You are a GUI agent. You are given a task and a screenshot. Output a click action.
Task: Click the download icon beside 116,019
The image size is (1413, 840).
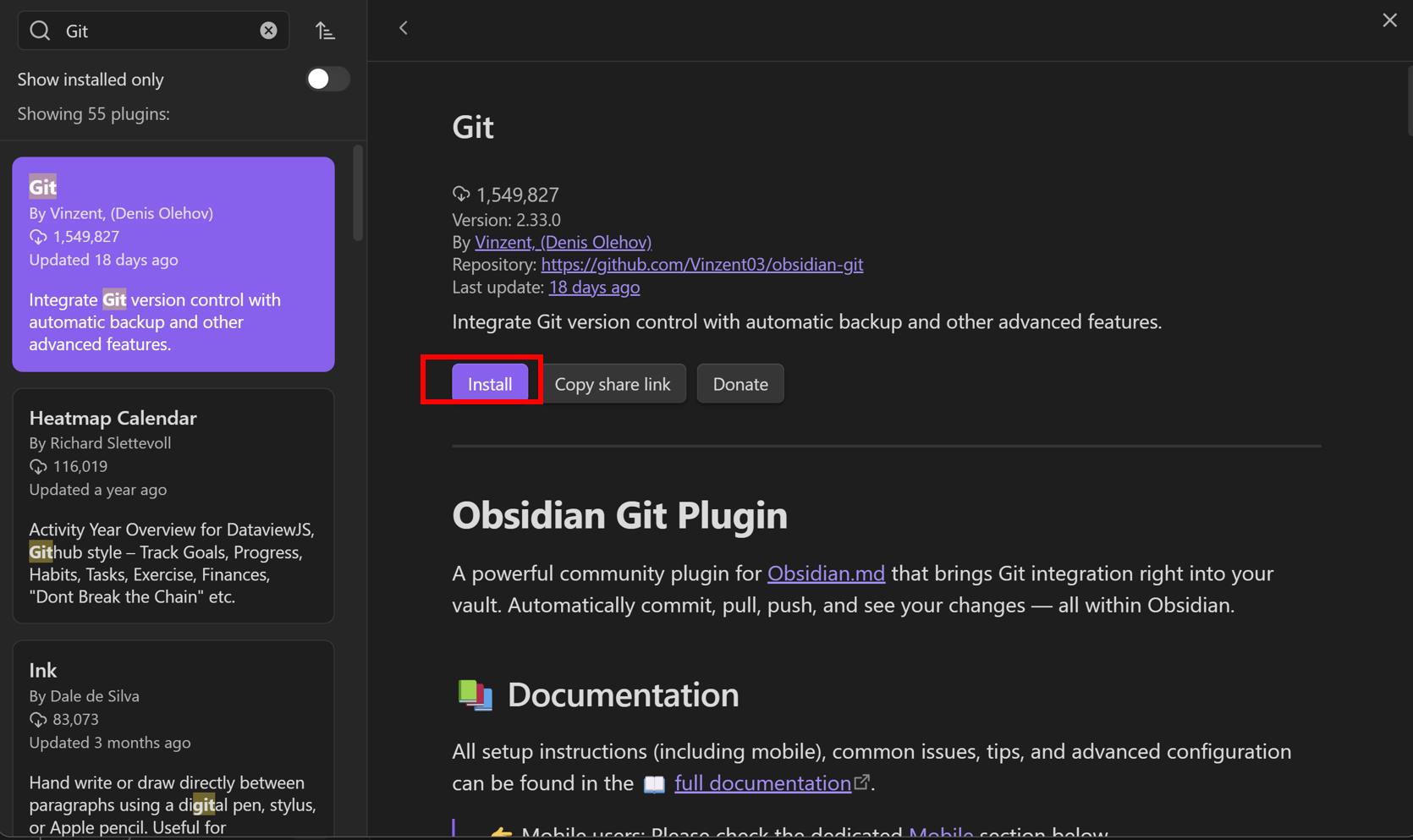[x=38, y=466]
